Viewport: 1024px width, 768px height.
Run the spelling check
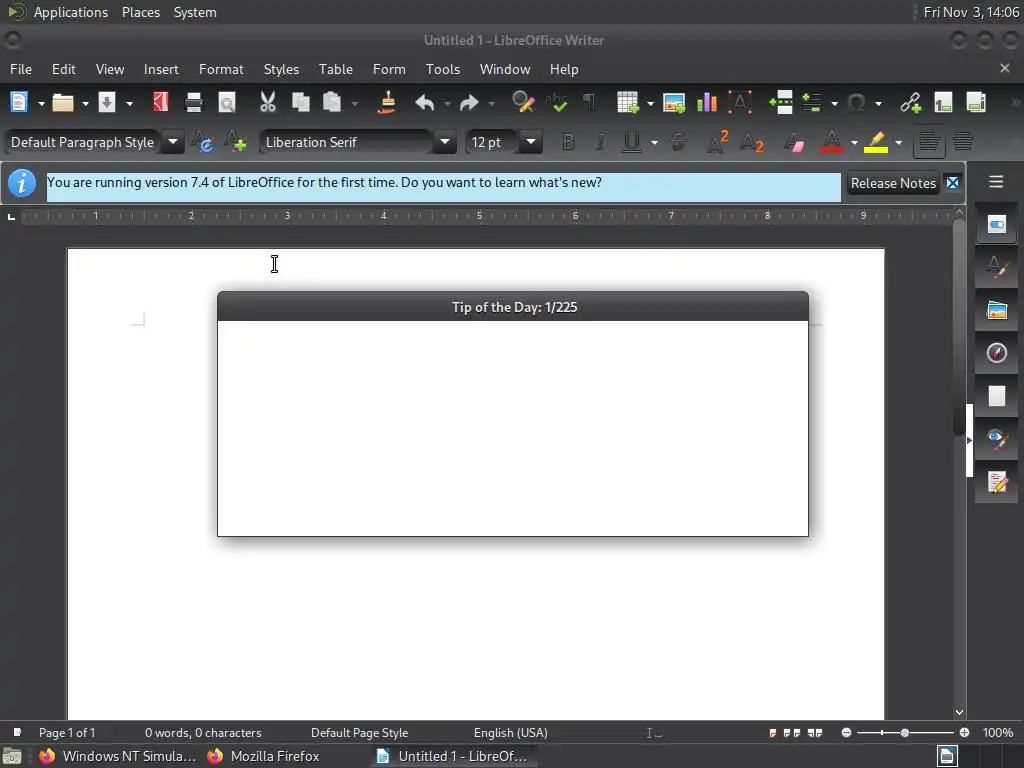[x=556, y=103]
